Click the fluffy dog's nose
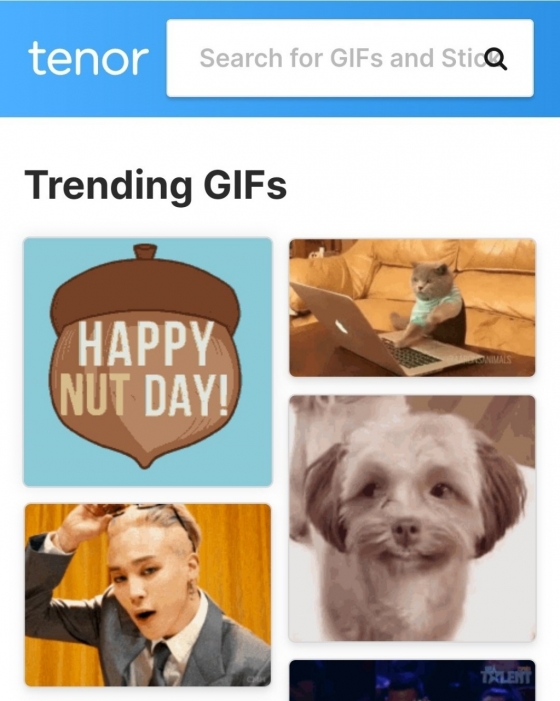The height and width of the screenshot is (701, 560). tap(406, 531)
